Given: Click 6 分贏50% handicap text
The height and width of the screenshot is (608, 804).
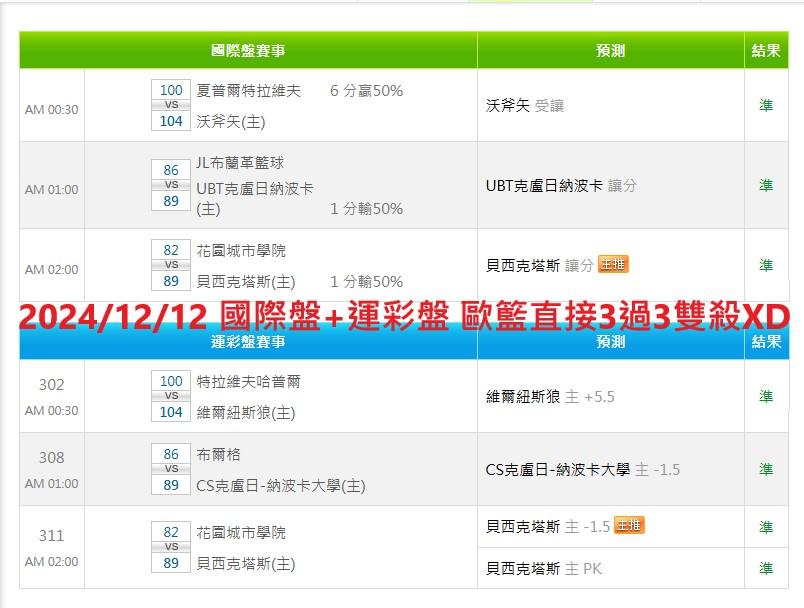Looking at the screenshot, I should coord(367,91).
